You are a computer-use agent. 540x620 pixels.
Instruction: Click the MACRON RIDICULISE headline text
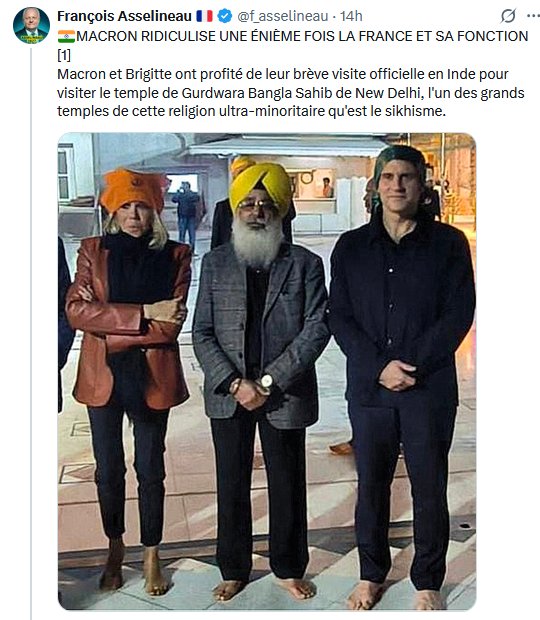302,36
